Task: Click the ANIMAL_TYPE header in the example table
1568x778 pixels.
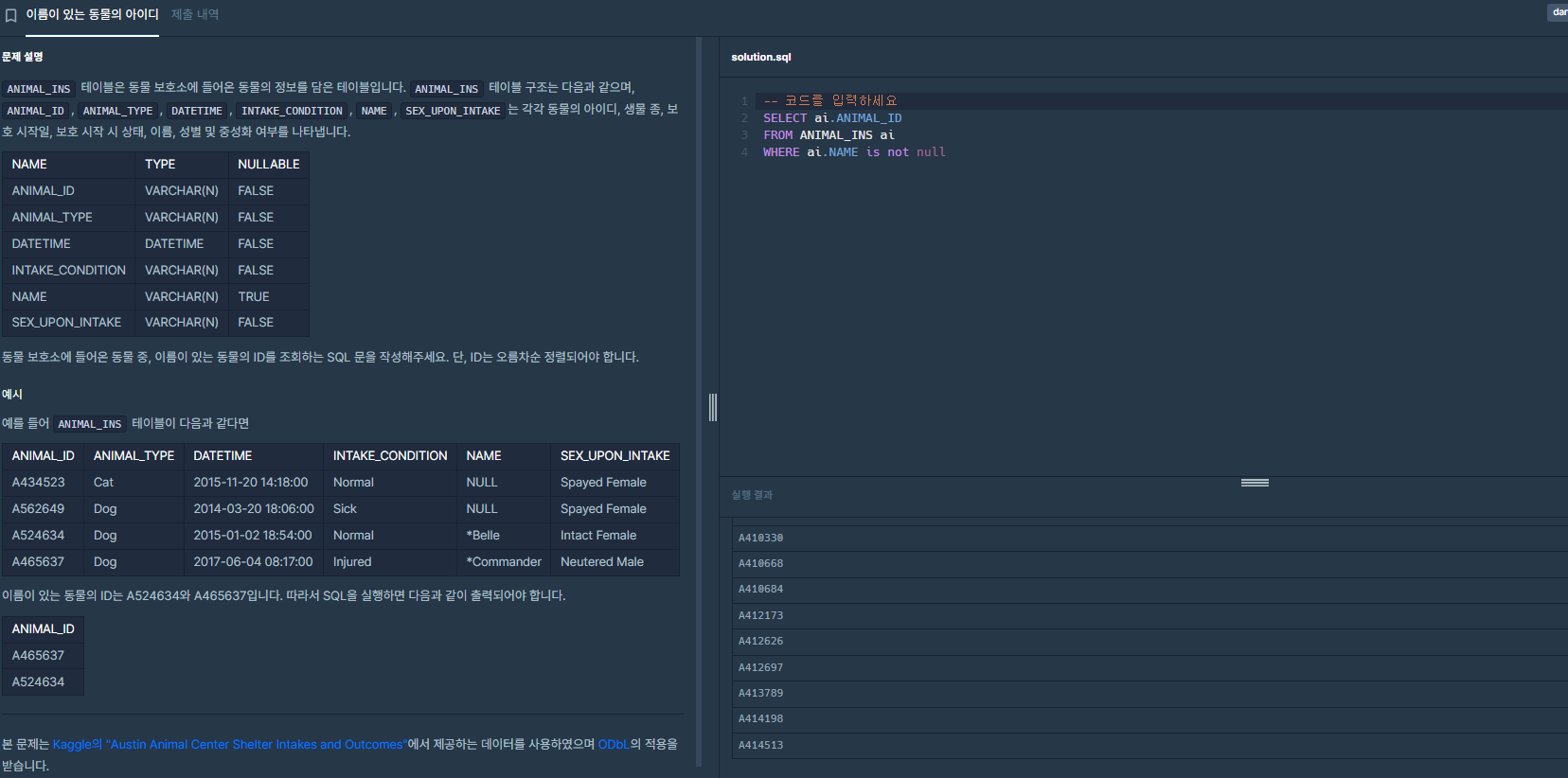Action: point(134,456)
